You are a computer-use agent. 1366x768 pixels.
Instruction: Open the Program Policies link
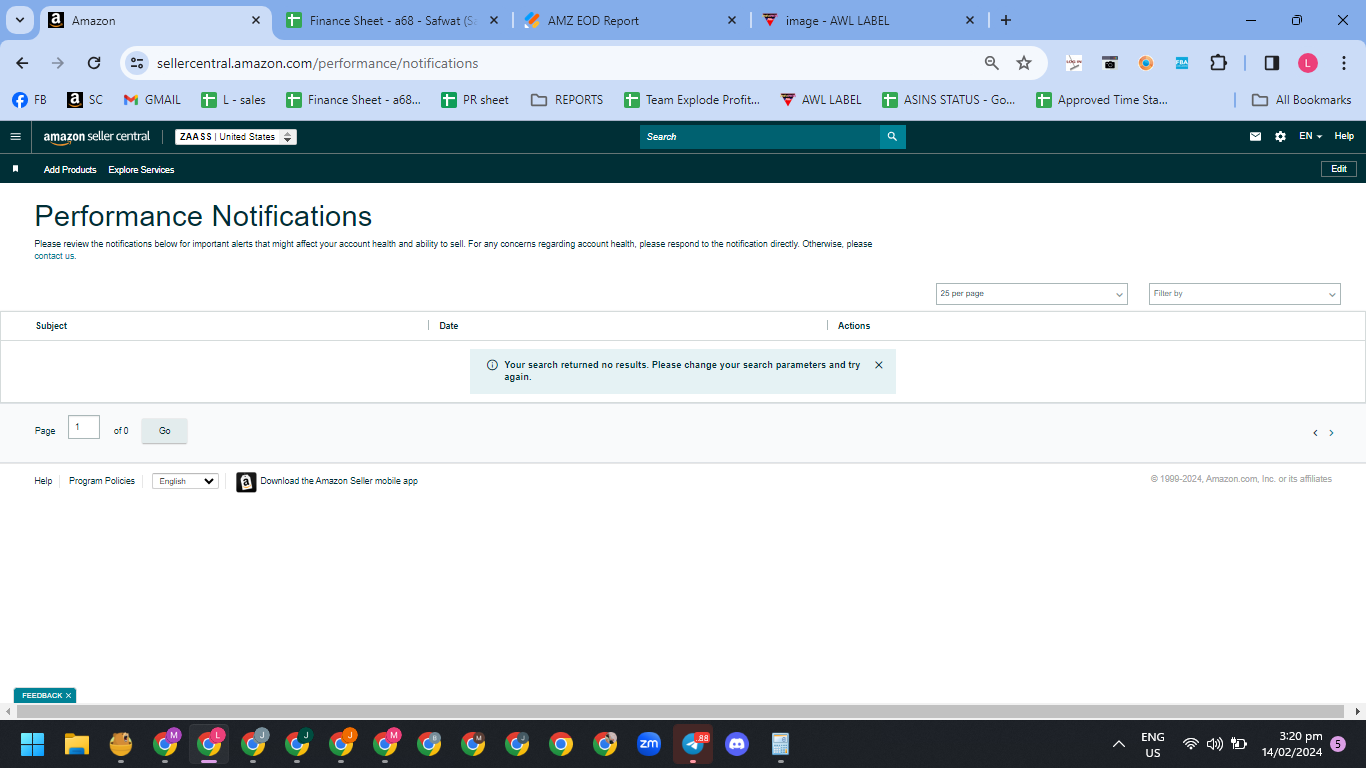click(x=102, y=481)
